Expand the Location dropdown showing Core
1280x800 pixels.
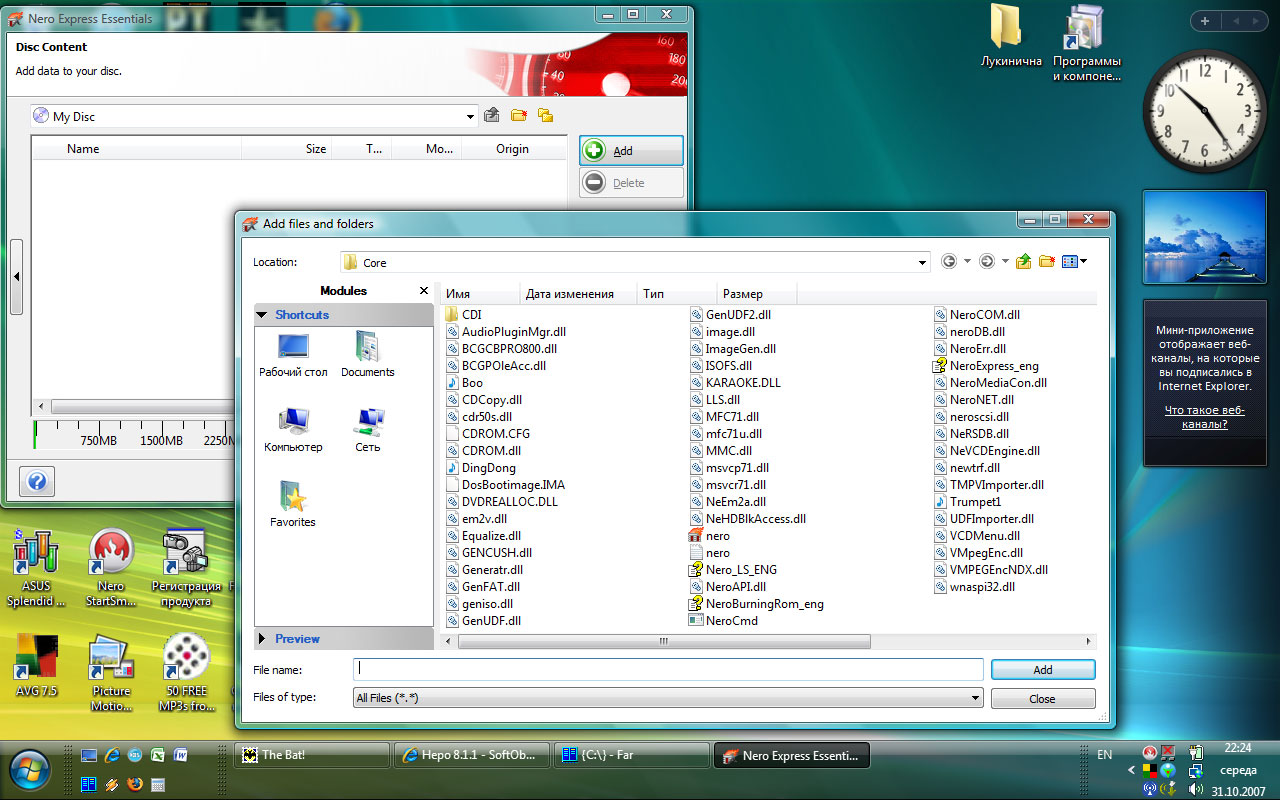(922, 263)
